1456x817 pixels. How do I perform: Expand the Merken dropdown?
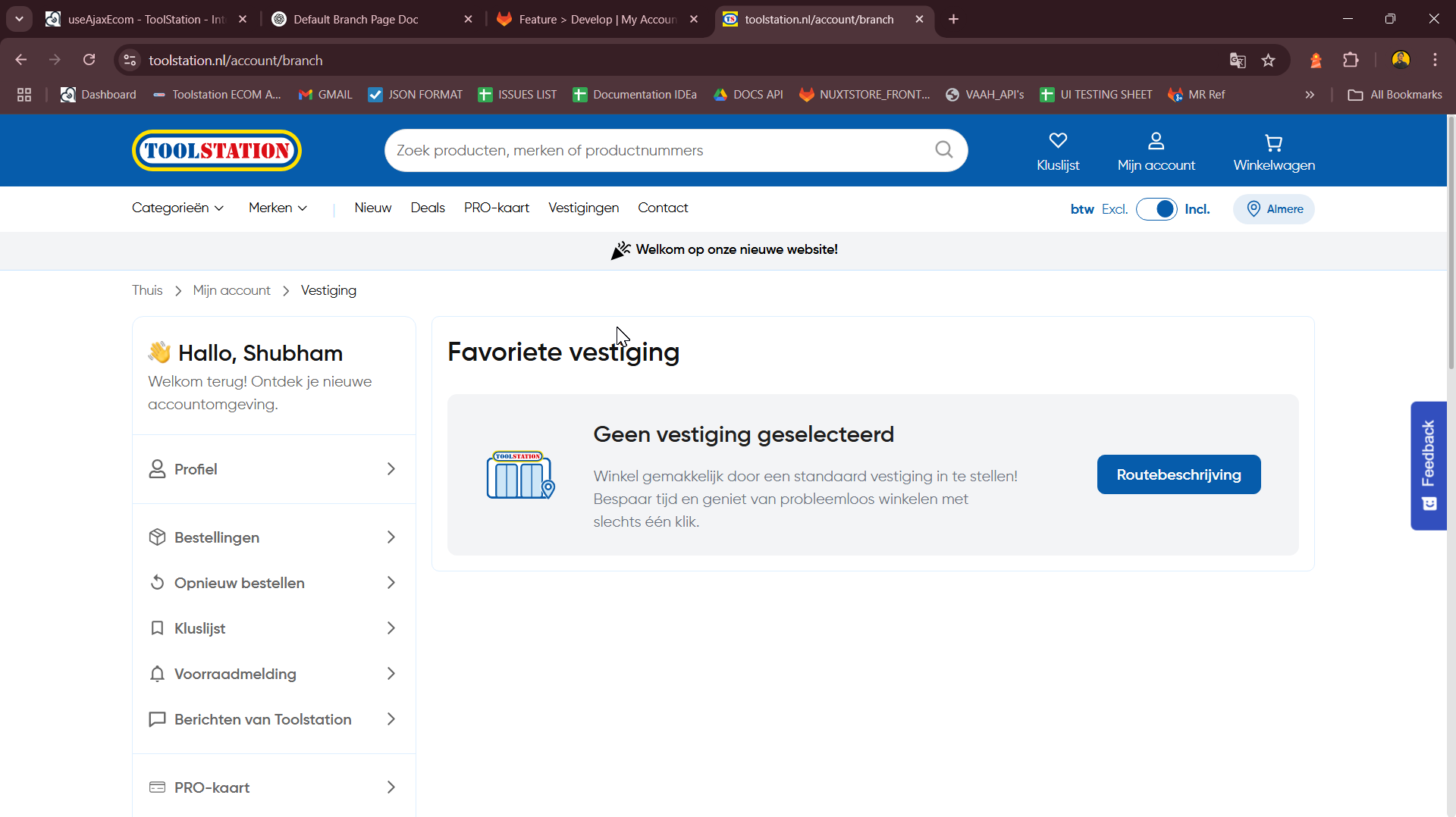pyautogui.click(x=278, y=208)
